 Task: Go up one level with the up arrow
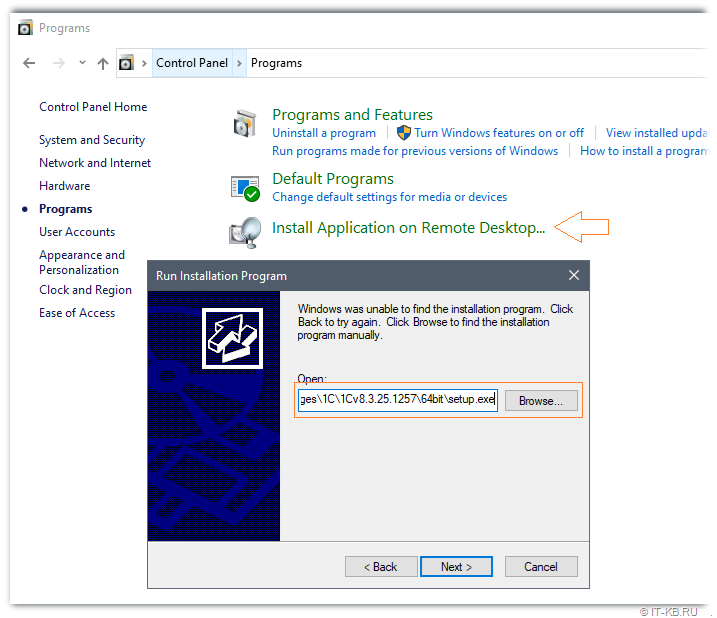point(103,63)
